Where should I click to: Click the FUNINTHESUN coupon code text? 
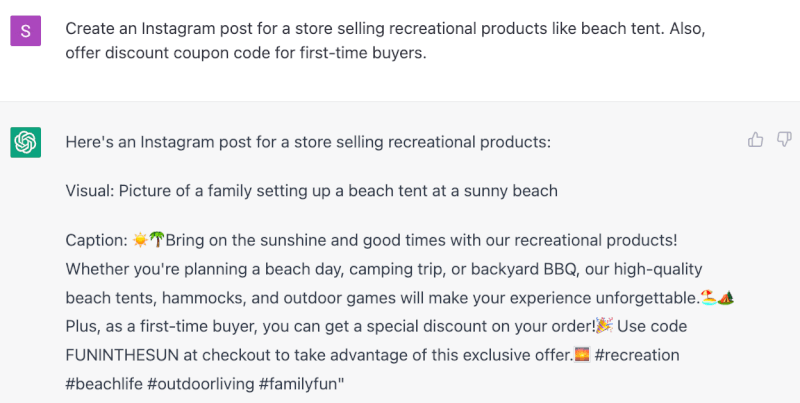pos(122,355)
